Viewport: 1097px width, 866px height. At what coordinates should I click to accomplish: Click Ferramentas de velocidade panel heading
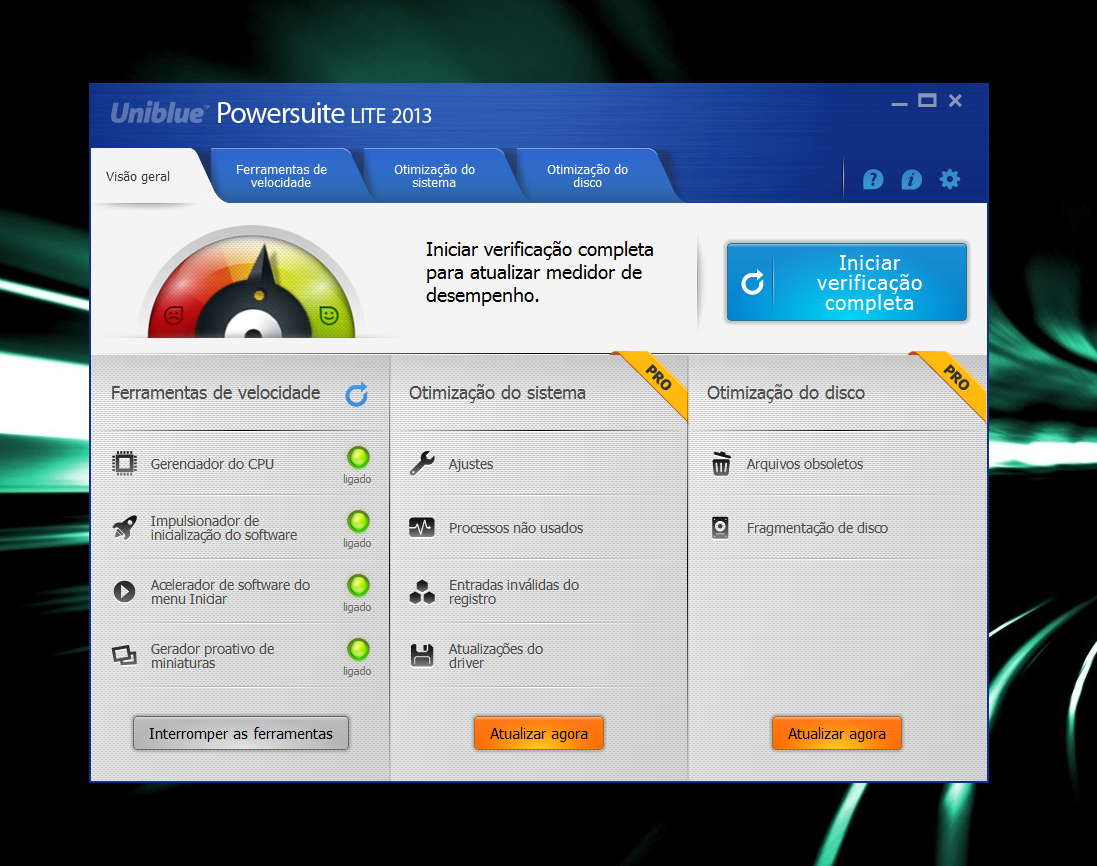215,392
